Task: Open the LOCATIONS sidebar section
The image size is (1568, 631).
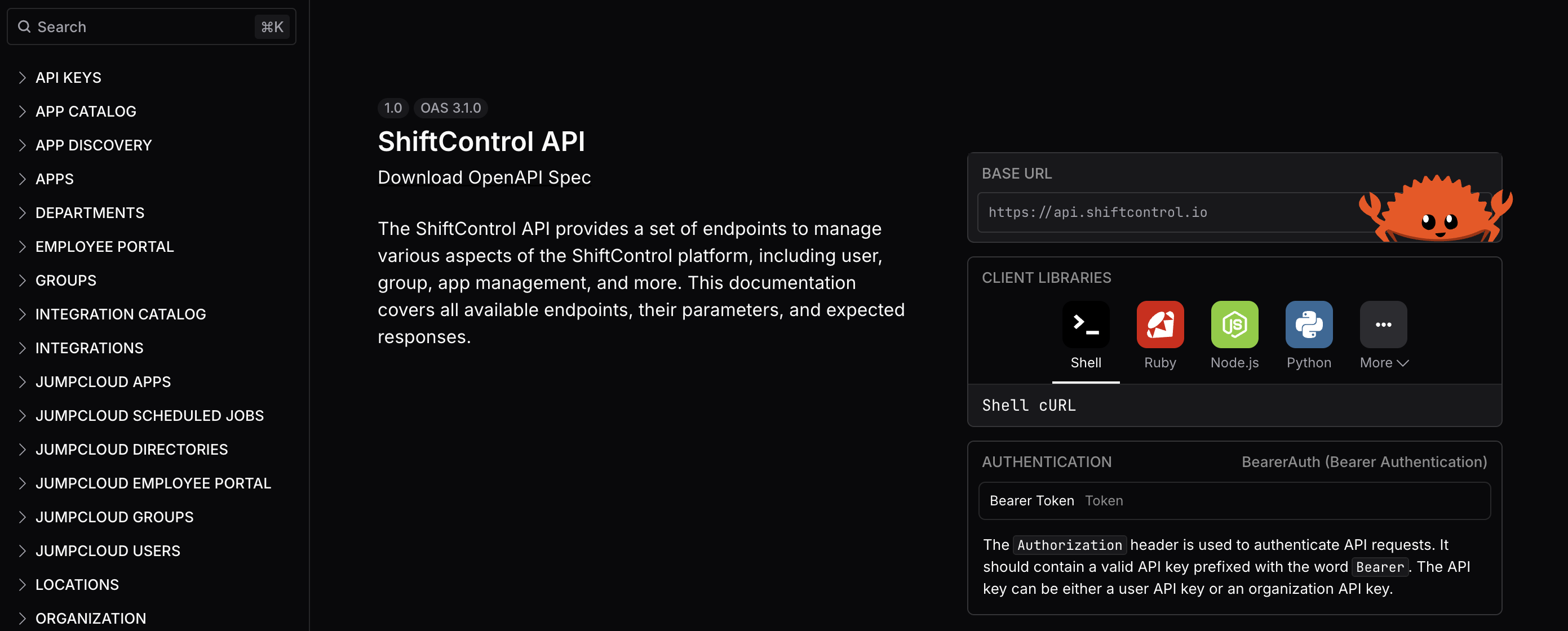Action: point(77,584)
